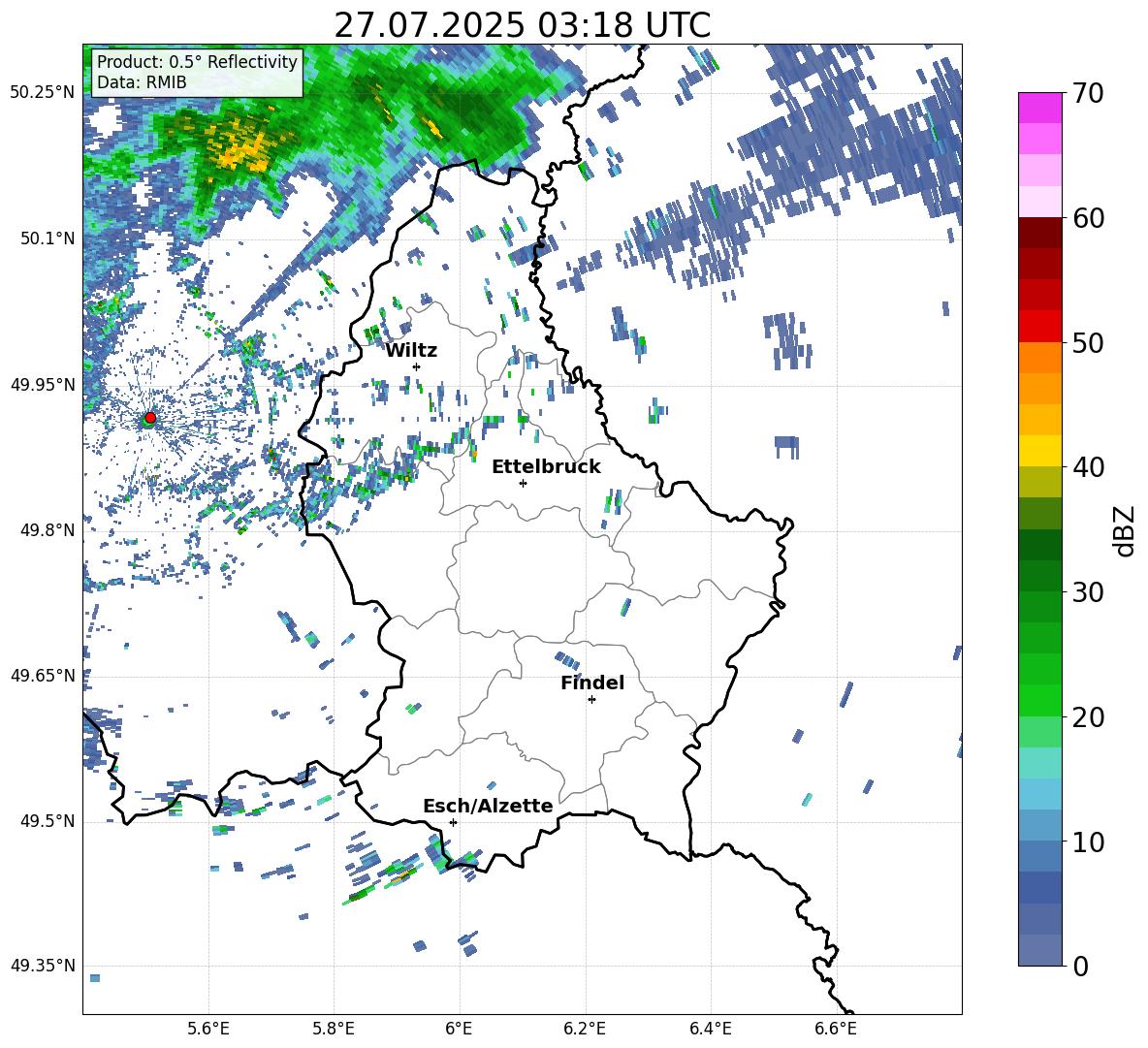Image resolution: width=1148 pixels, height=1048 pixels.
Task: Click the 49.5°N latitude label
Action: (x=48, y=821)
